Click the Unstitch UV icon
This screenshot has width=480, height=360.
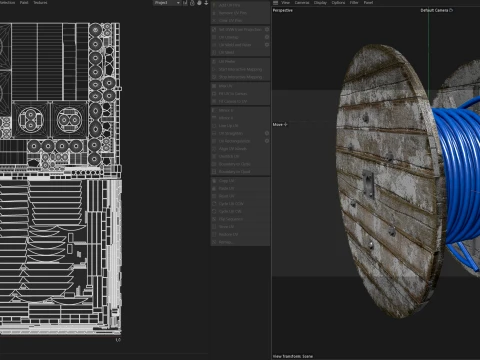click(214, 156)
